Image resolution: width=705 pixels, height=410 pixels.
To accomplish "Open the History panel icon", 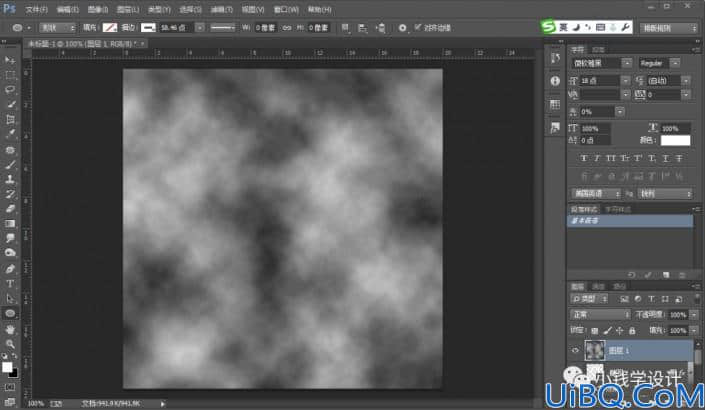I will [555, 58].
